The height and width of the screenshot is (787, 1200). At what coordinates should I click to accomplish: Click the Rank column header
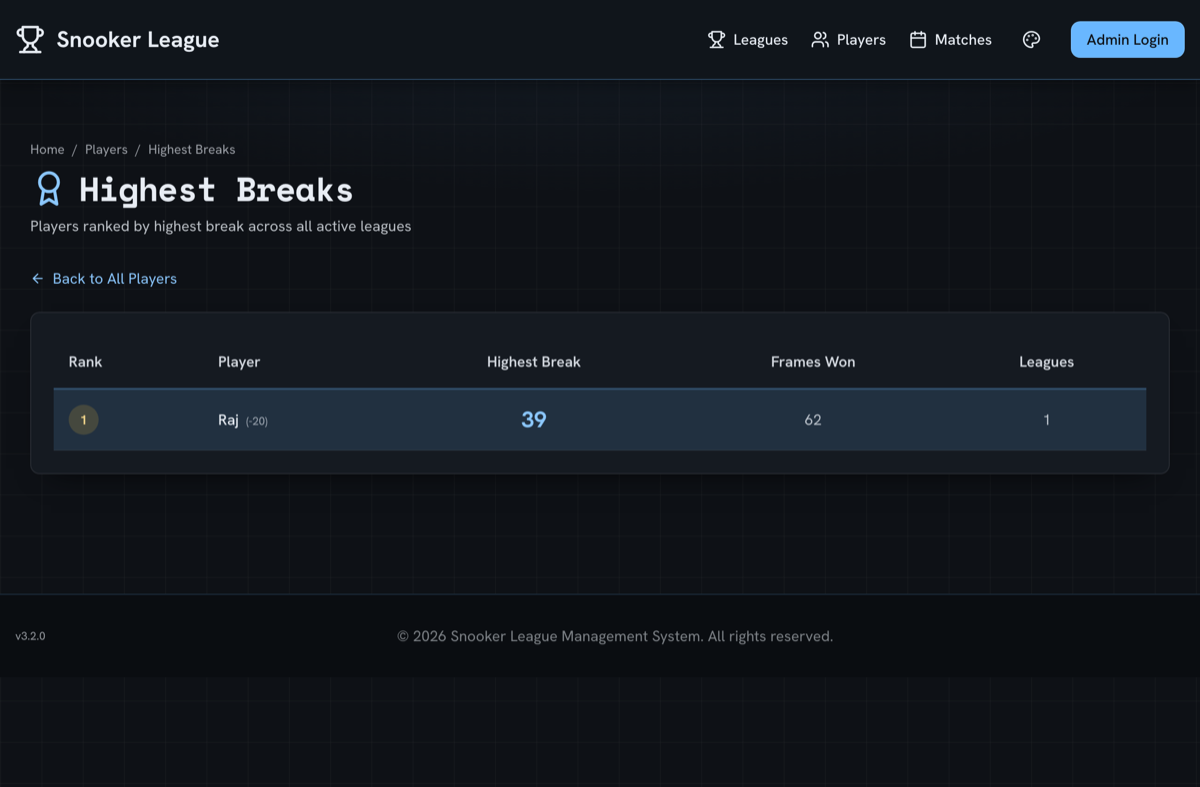click(85, 362)
